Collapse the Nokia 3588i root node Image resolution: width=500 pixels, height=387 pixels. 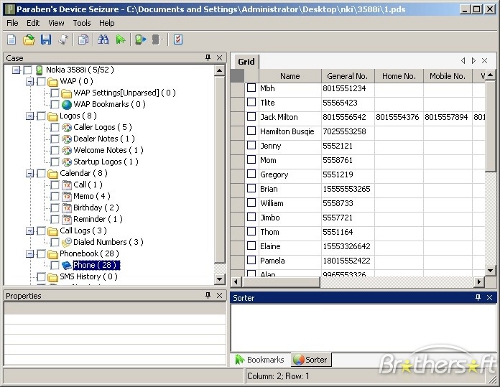click(x=16, y=70)
